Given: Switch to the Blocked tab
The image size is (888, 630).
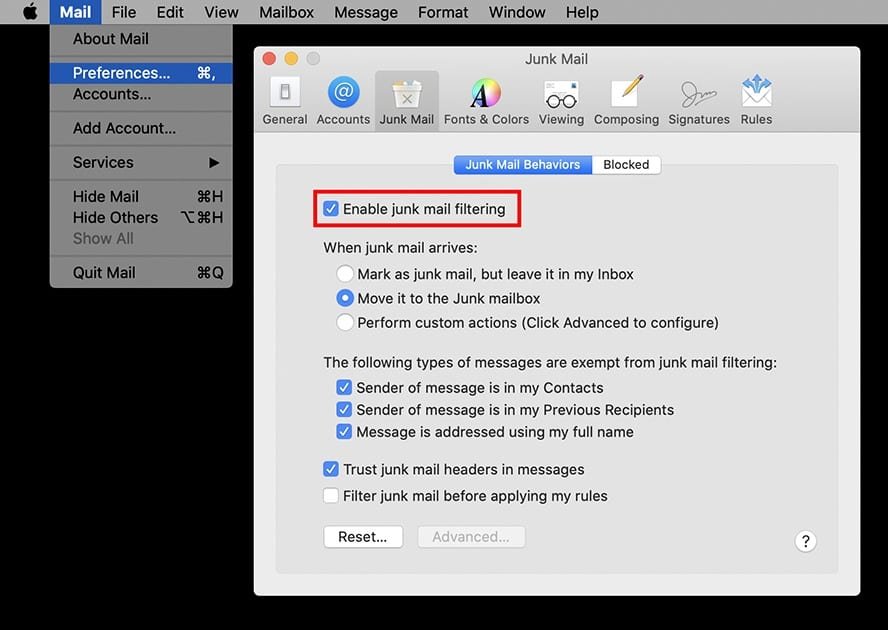Looking at the screenshot, I should (x=626, y=165).
